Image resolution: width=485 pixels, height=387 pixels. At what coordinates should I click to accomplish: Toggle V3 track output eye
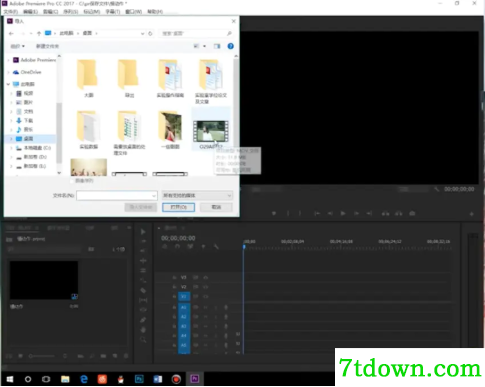point(206,277)
